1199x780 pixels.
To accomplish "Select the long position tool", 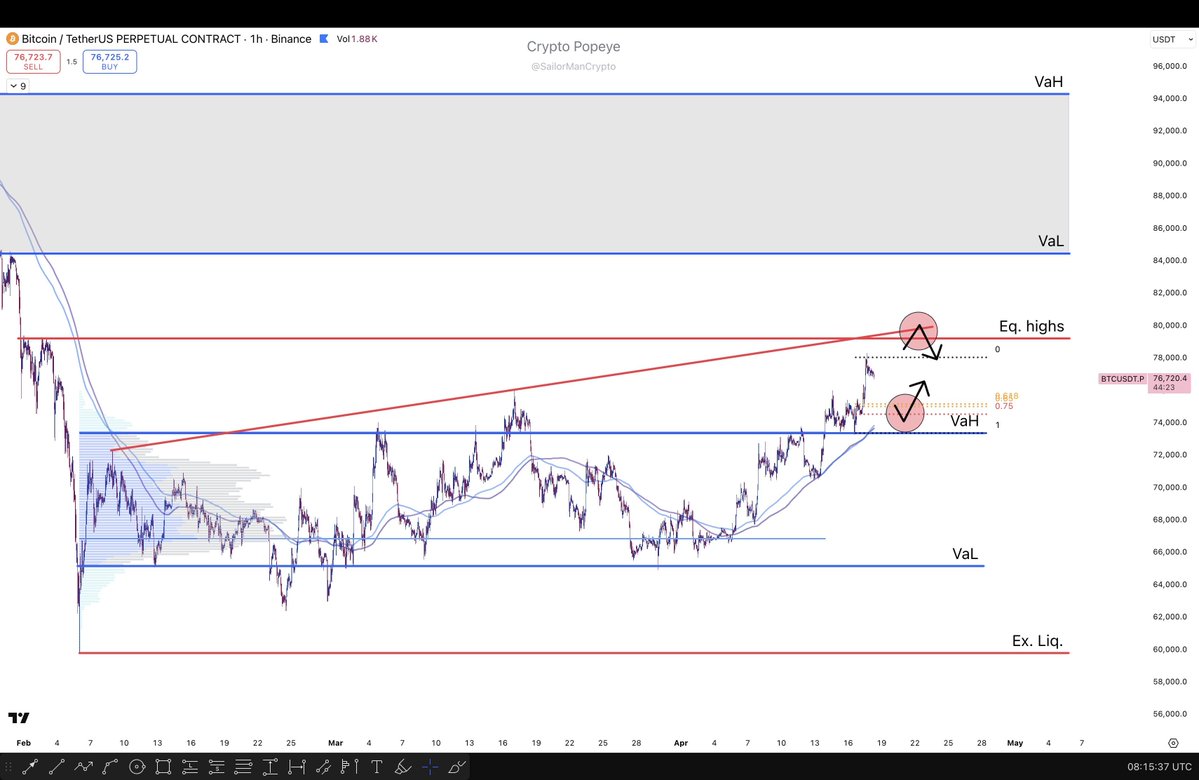I will (x=190, y=766).
